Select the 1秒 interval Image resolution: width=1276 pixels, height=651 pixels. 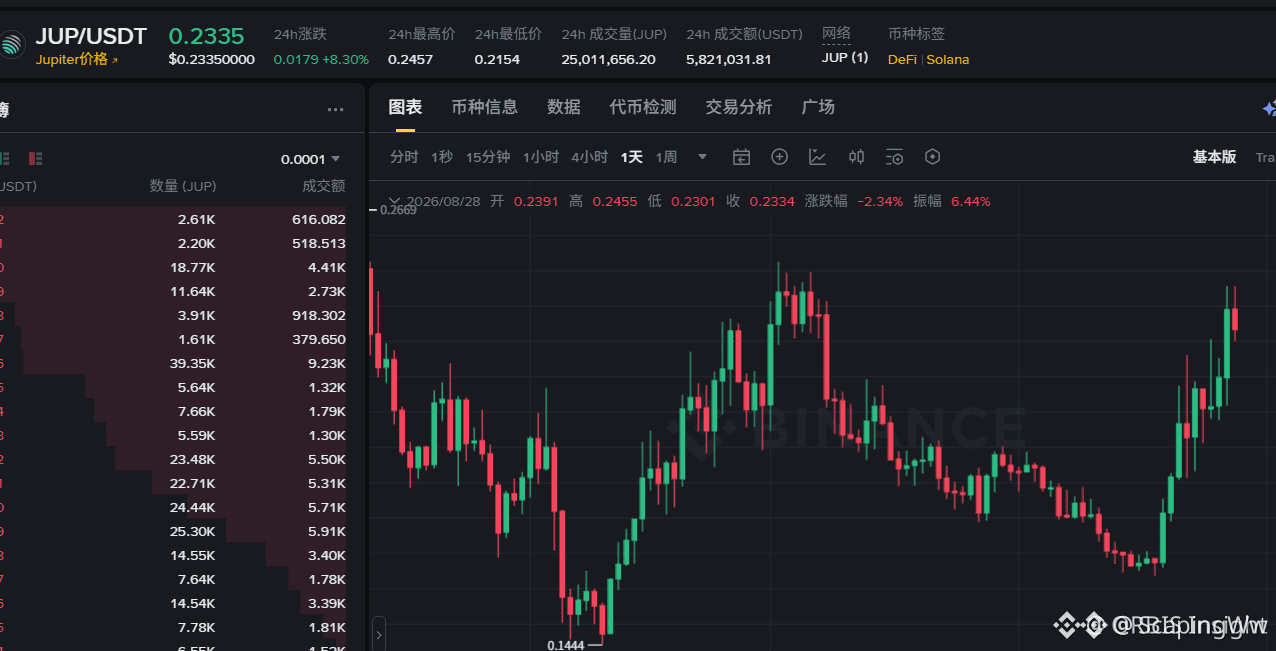(442, 157)
